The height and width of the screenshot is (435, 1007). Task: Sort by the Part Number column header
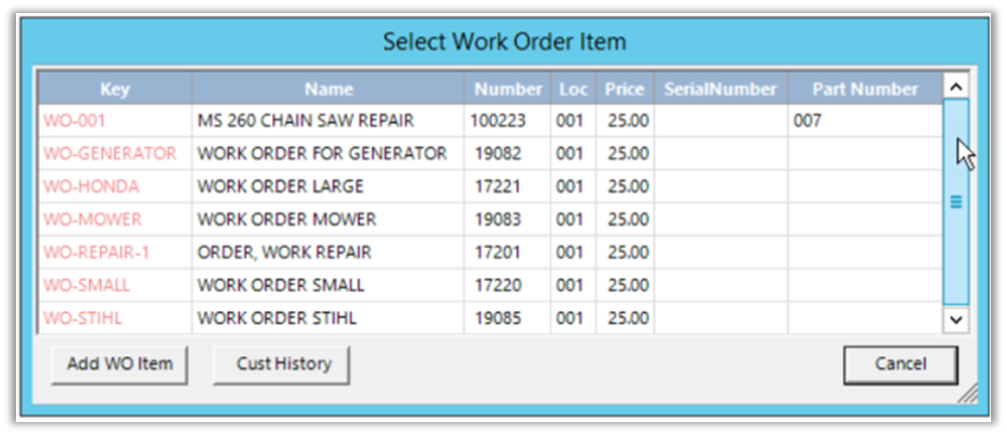point(866,89)
